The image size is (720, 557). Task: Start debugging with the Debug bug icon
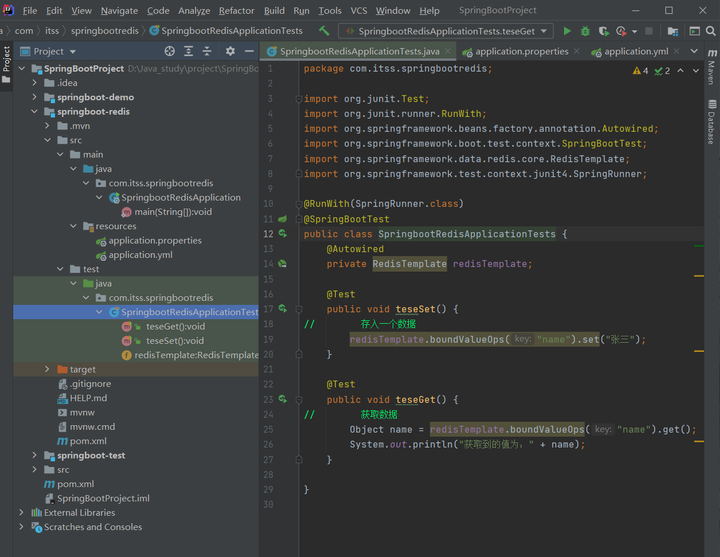coord(585,31)
